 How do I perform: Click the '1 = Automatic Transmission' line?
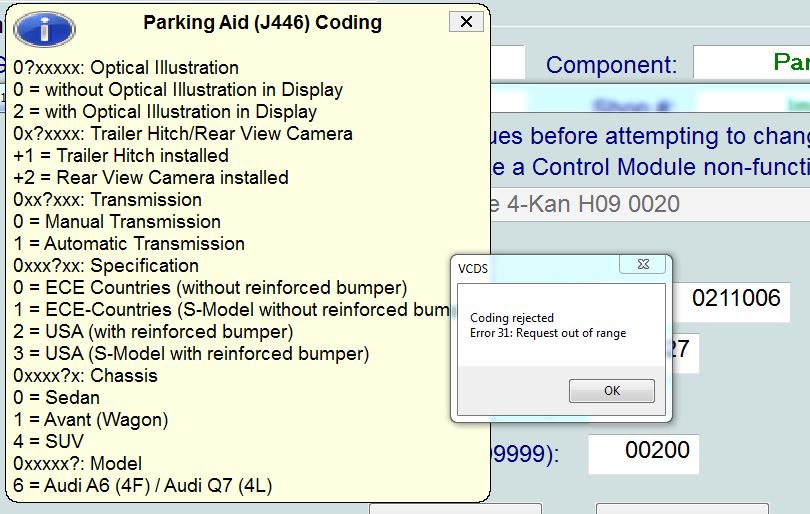pyautogui.click(x=129, y=244)
